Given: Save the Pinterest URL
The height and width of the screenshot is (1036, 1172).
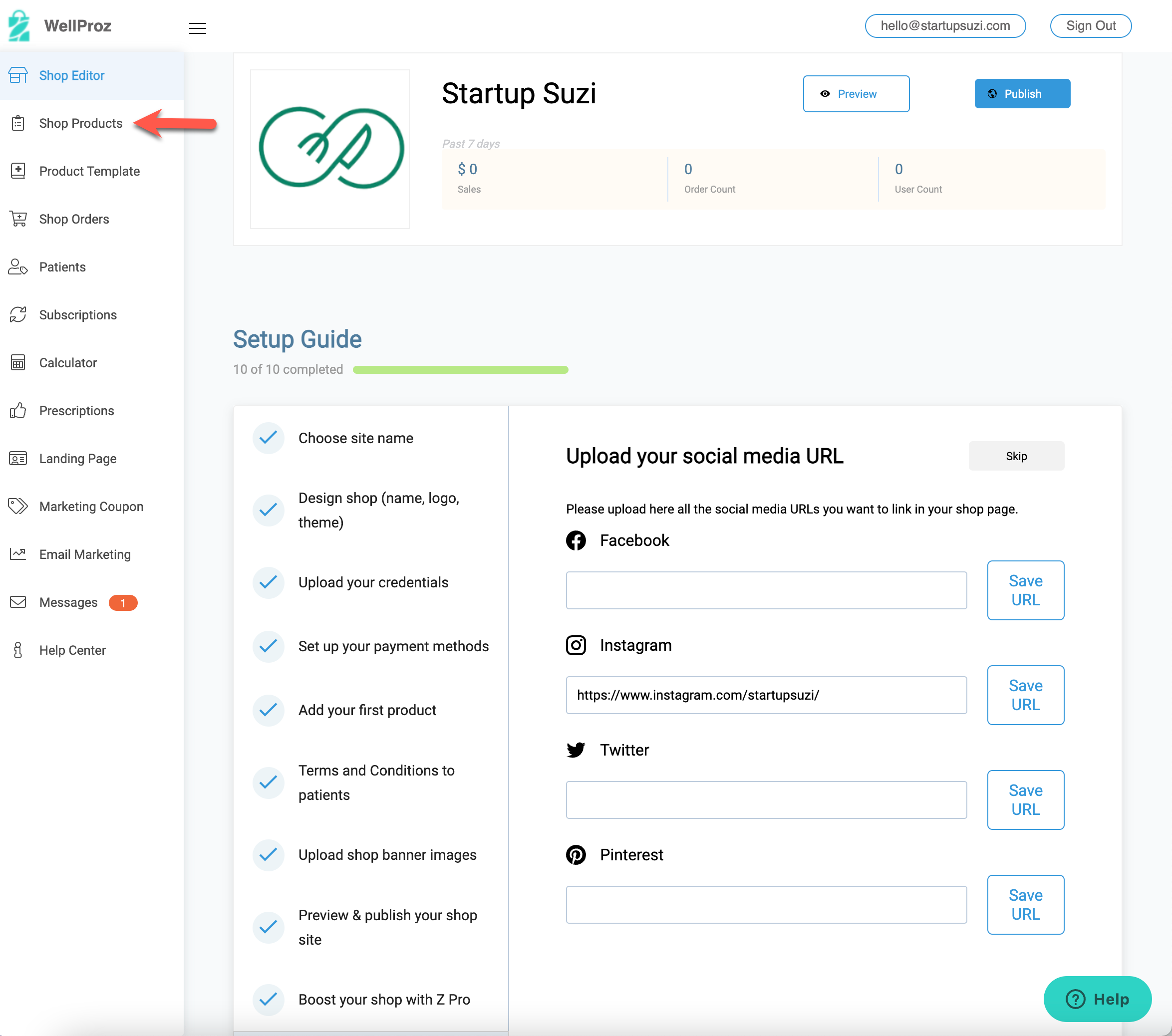Looking at the screenshot, I should [1025, 905].
